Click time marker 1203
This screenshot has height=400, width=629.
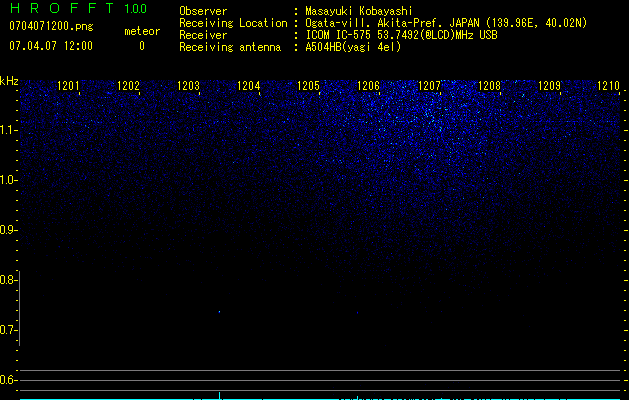click(189, 86)
